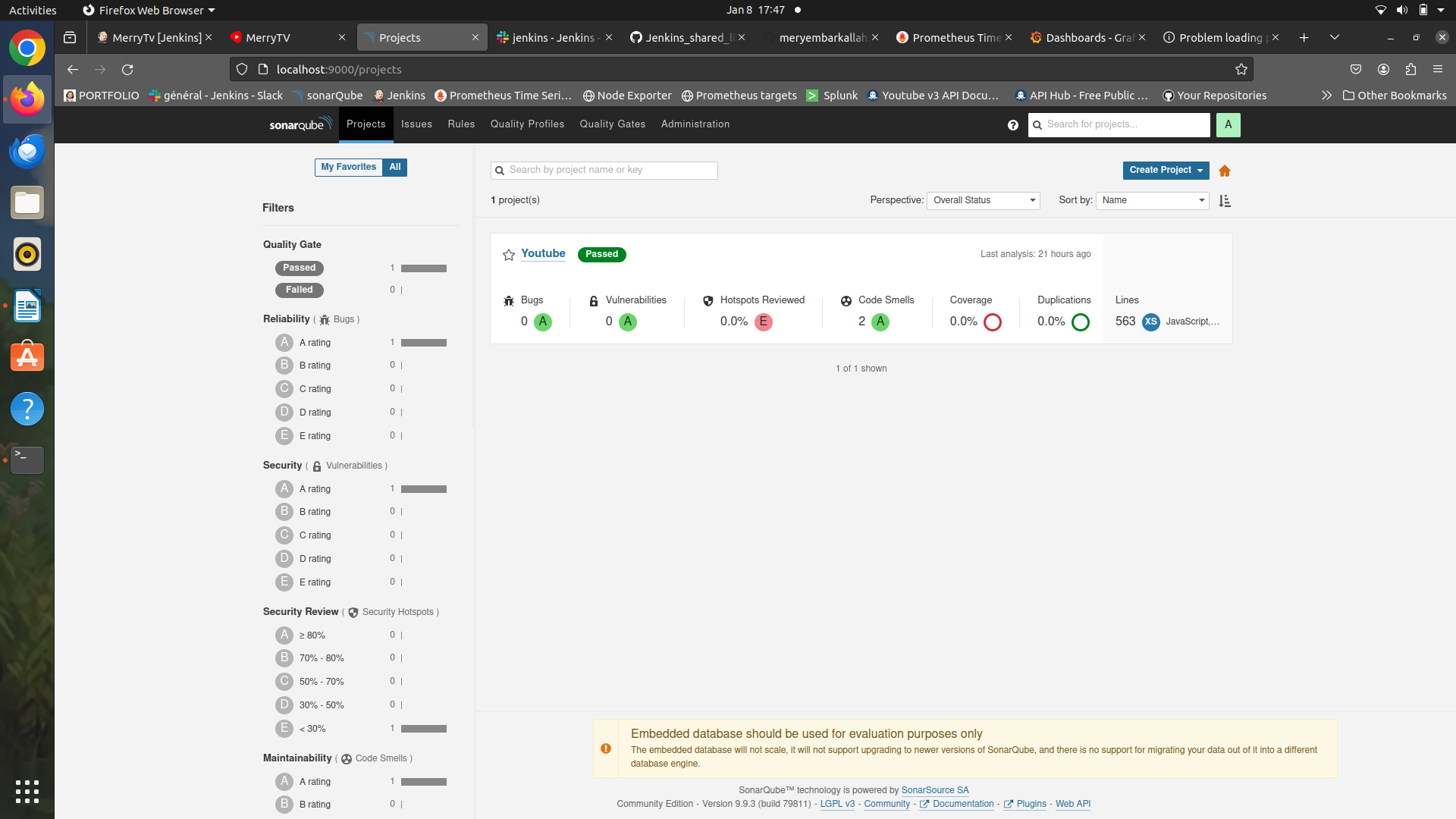Select the All projects toggle

click(x=395, y=167)
